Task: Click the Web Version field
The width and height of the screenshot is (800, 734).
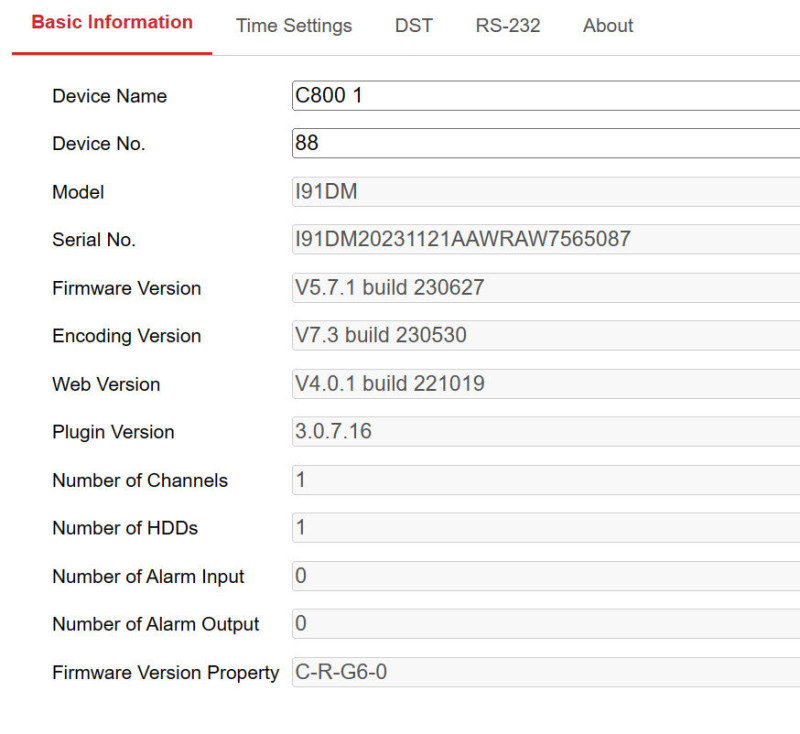Action: [x=546, y=384]
